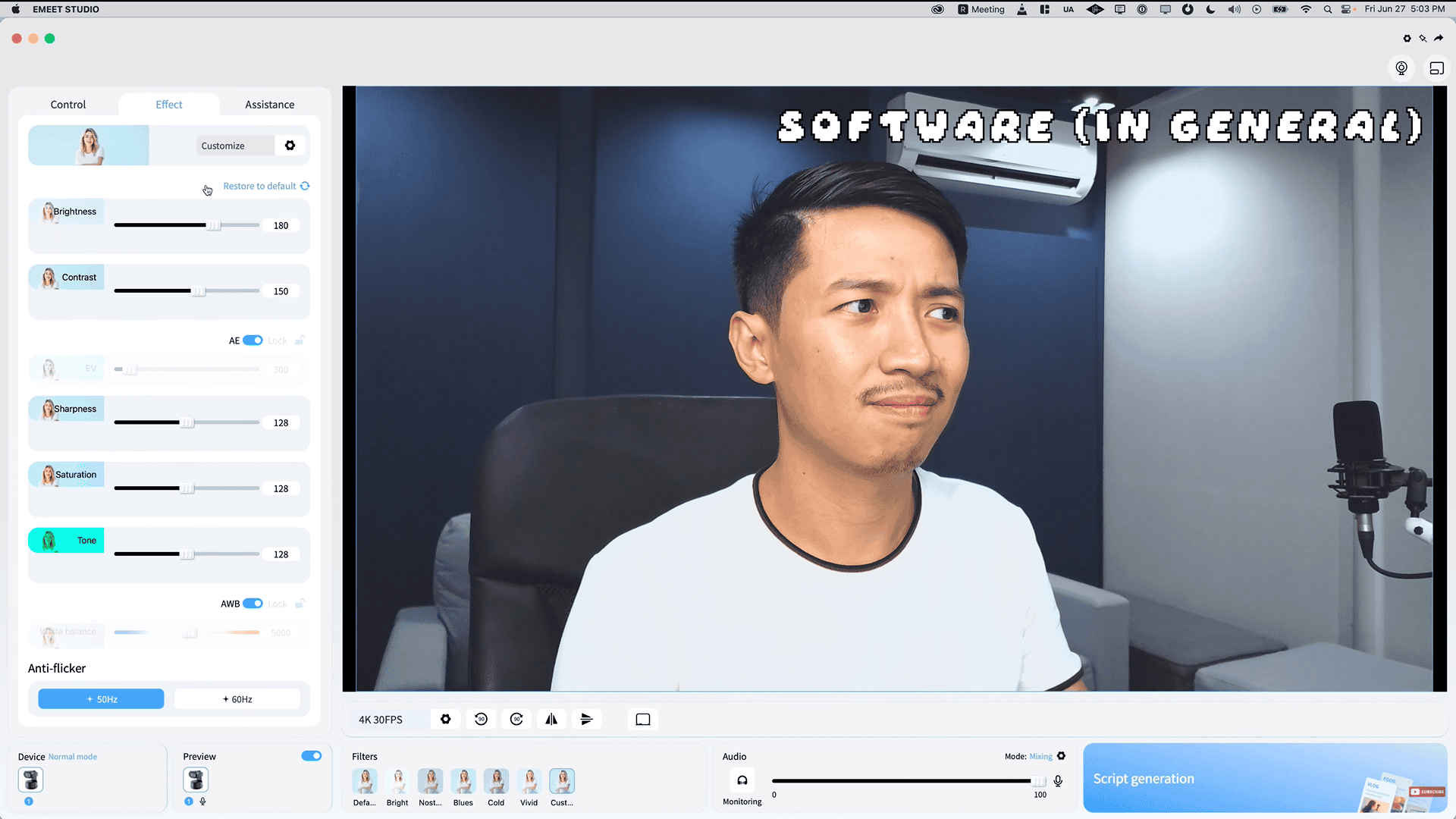Open resolution settings gear next to 4K 30FPS

pyautogui.click(x=446, y=719)
